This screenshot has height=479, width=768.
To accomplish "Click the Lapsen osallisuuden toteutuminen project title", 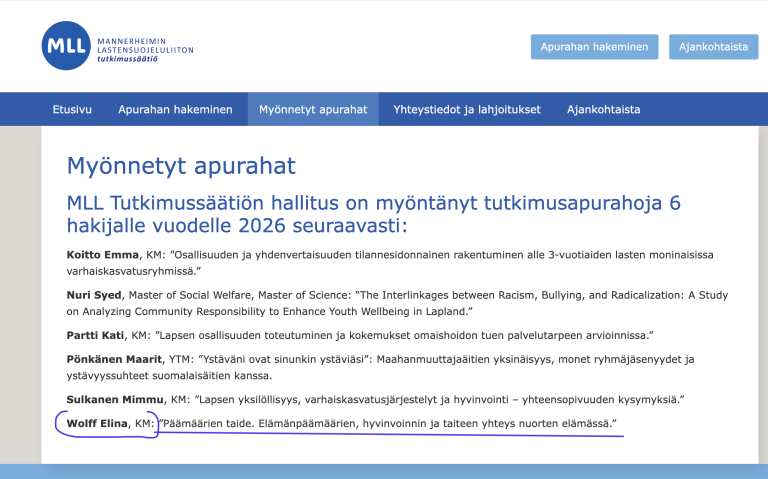I will (x=404, y=335).
